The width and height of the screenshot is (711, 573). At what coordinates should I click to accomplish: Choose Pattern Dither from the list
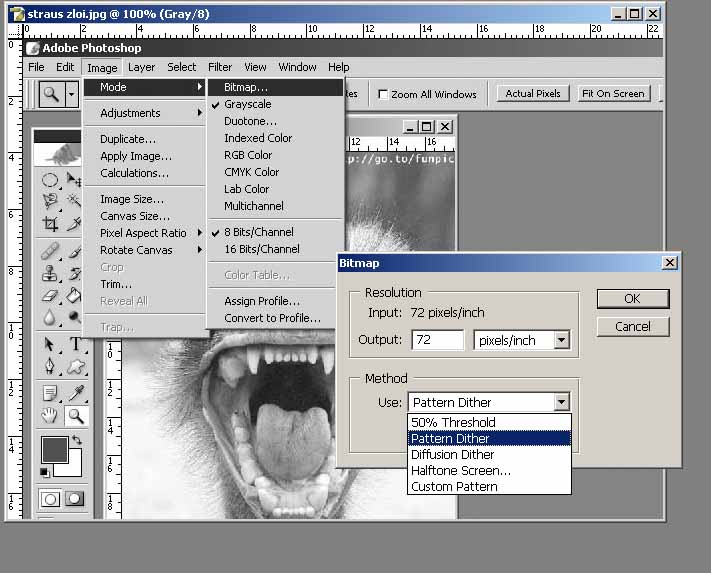pos(489,439)
